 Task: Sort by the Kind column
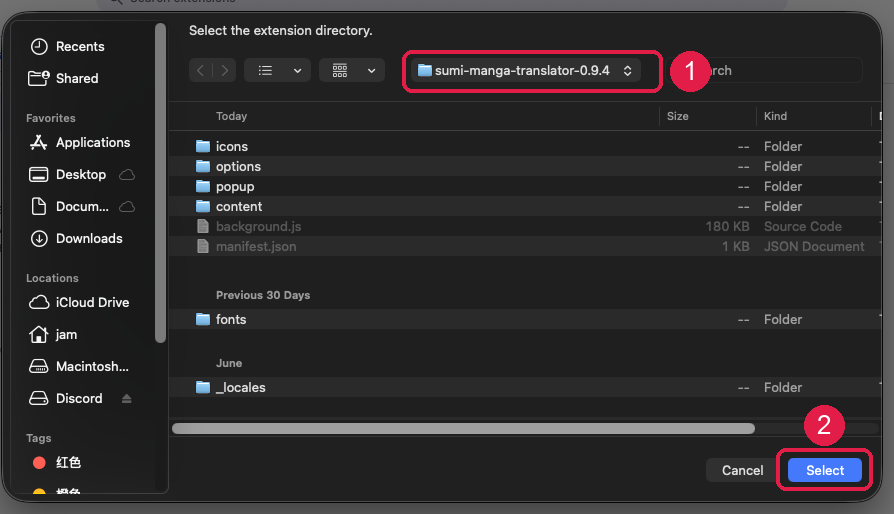(775, 116)
